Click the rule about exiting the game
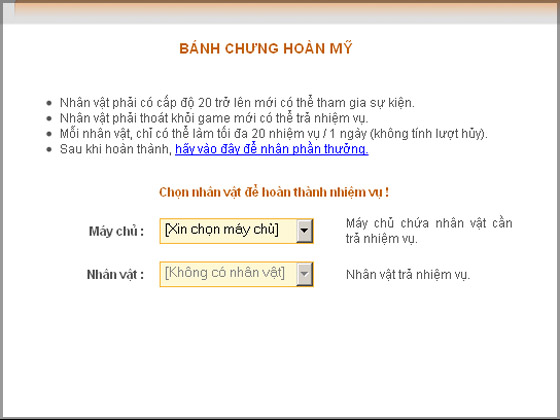Screen dimensions: 560x420 [x=214, y=118]
